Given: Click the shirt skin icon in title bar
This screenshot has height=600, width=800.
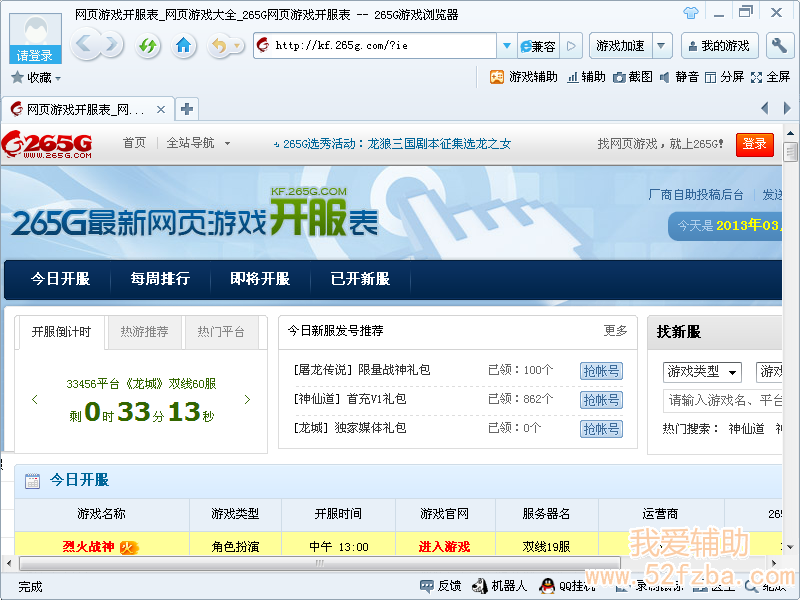Looking at the screenshot, I should pos(691,13).
